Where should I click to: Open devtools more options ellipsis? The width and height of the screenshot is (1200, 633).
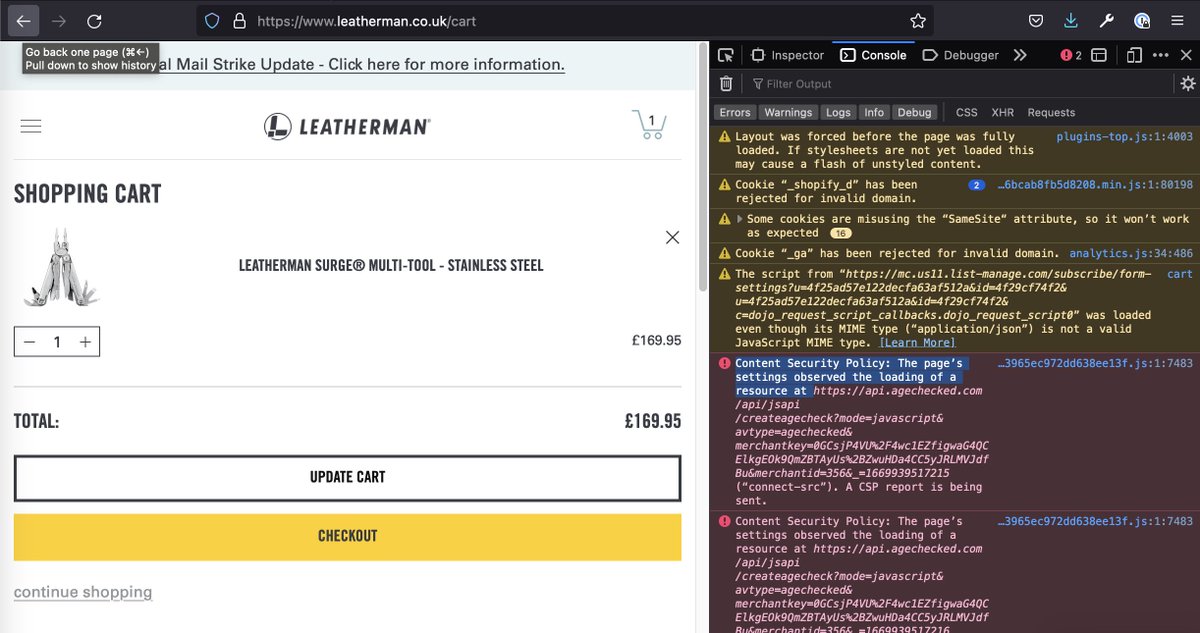(1162, 55)
